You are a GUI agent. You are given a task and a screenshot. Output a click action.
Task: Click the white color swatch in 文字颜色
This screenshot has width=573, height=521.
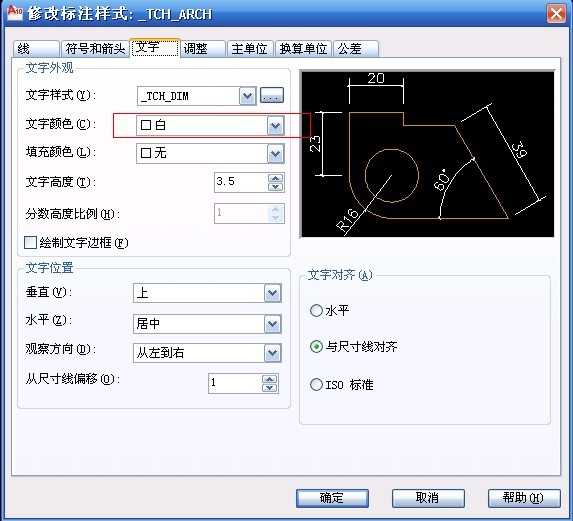pos(145,125)
